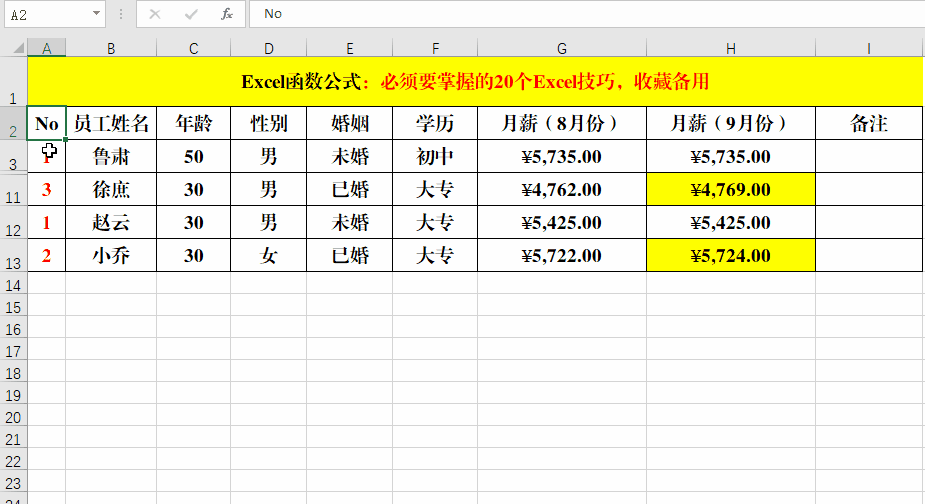Select the 月薪（8月份）header cell
The height and width of the screenshot is (504, 925).
tap(562, 123)
